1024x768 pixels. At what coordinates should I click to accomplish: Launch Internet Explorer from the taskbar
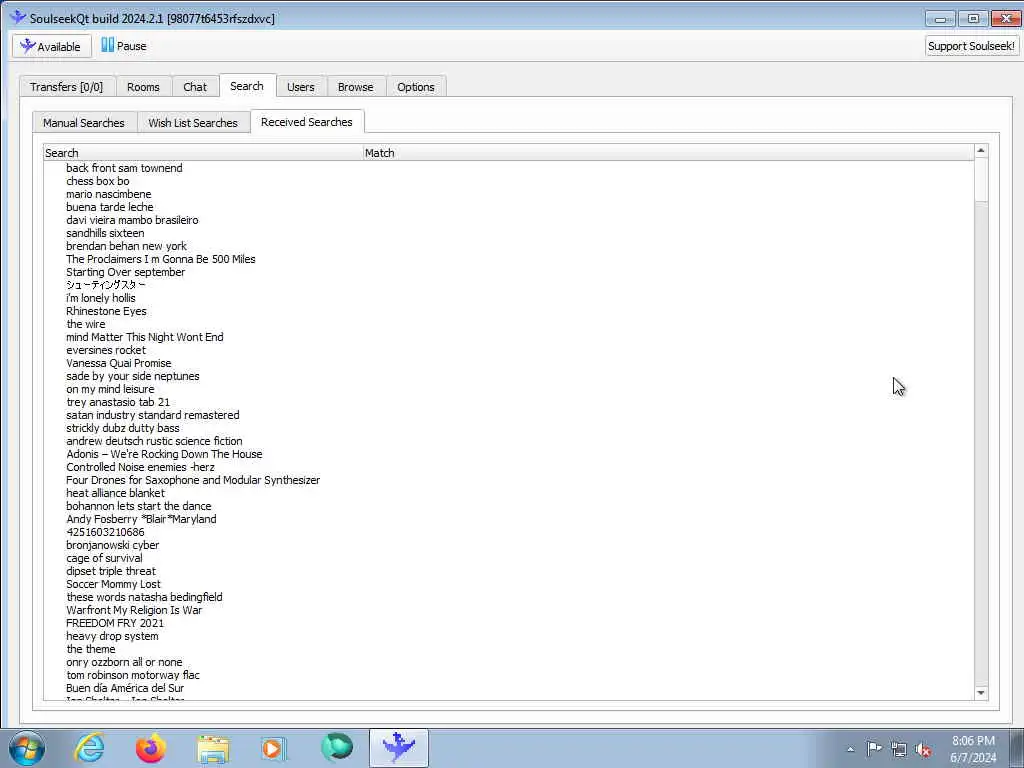click(89, 748)
